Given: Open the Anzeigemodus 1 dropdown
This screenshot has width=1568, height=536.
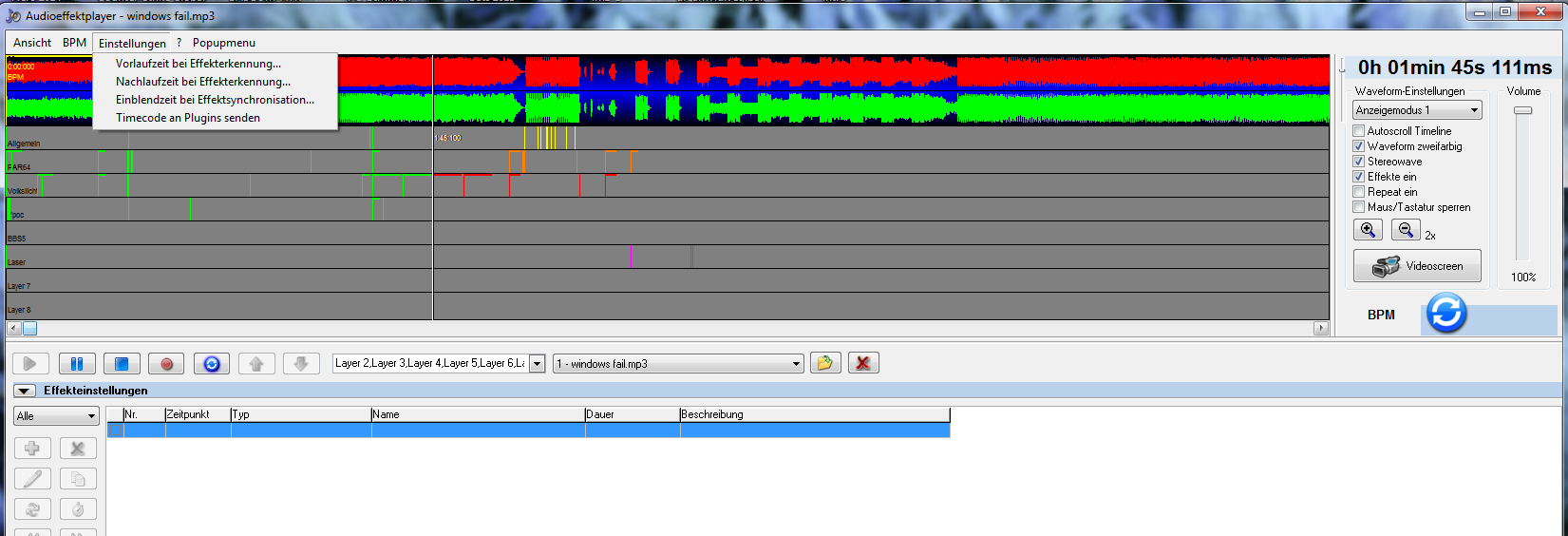Looking at the screenshot, I should tap(1417, 110).
